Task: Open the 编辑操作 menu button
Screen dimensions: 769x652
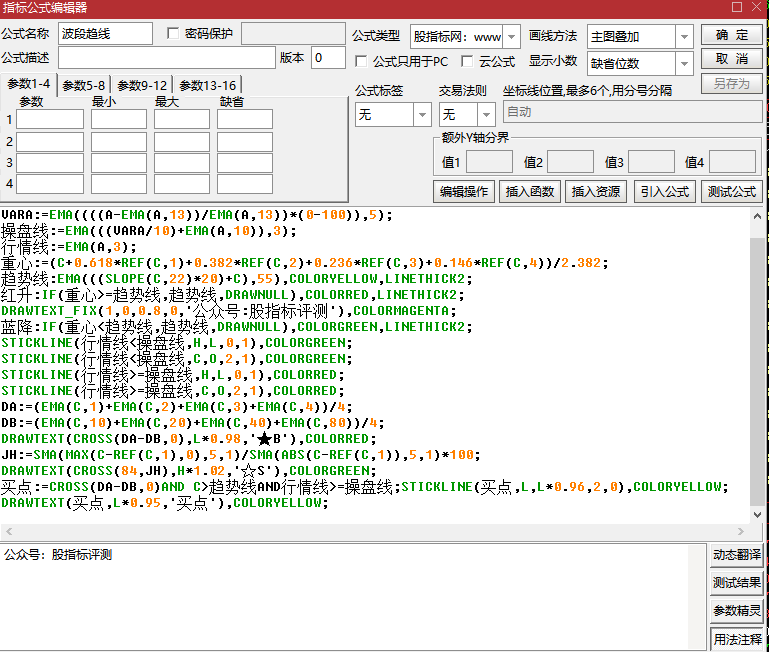Action: pos(464,191)
